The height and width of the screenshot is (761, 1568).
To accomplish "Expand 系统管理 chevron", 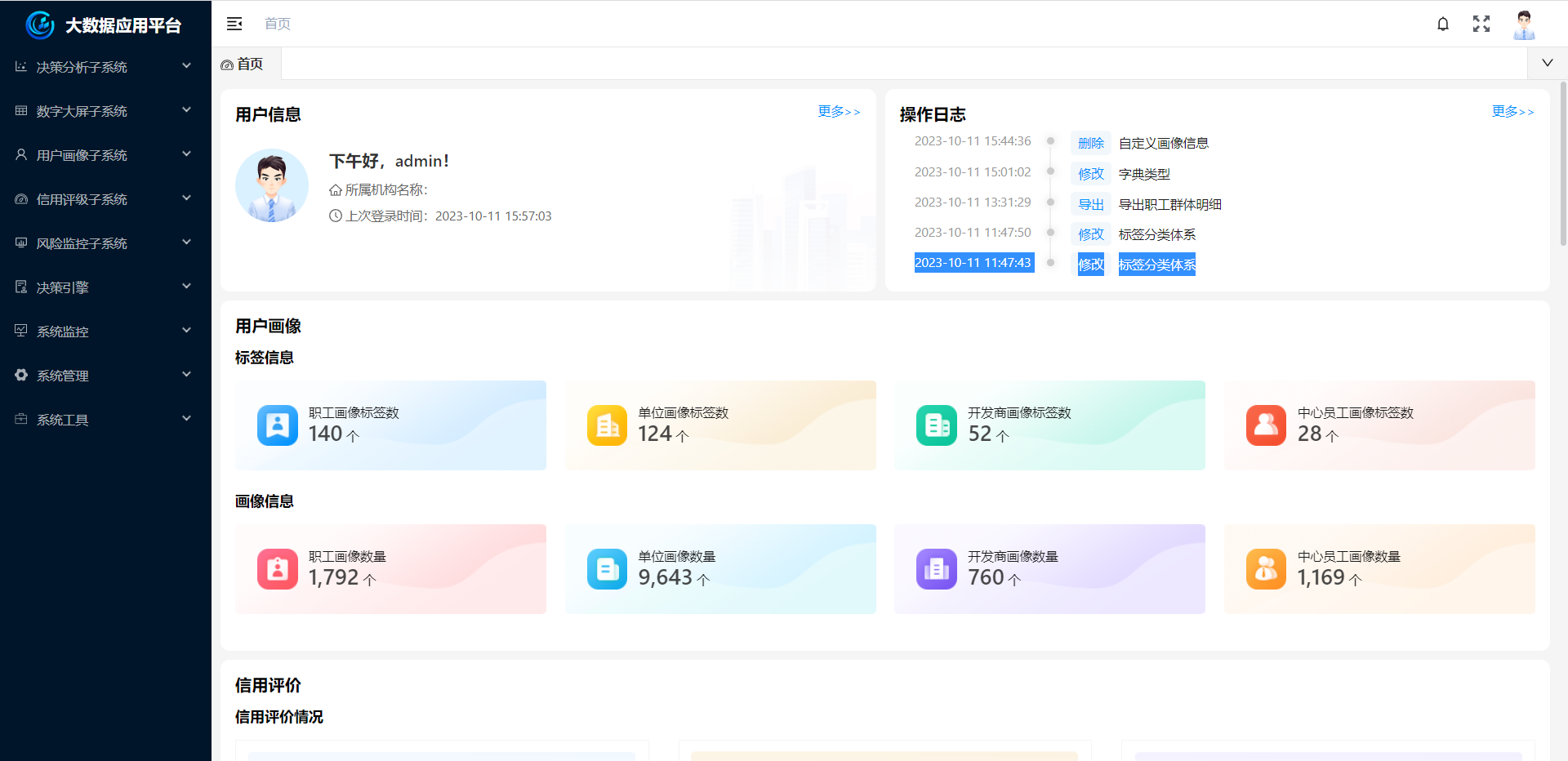I will point(186,375).
